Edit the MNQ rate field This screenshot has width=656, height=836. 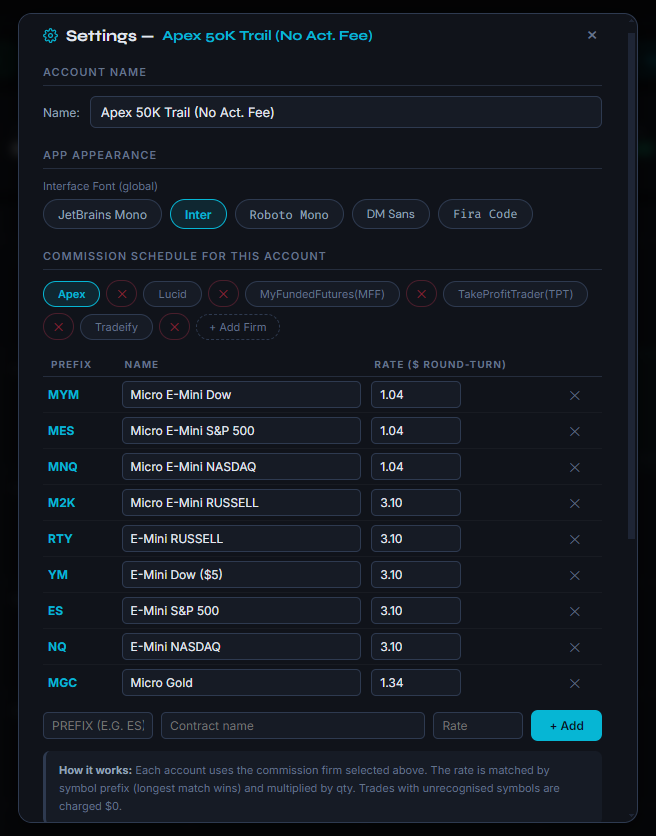(x=416, y=467)
